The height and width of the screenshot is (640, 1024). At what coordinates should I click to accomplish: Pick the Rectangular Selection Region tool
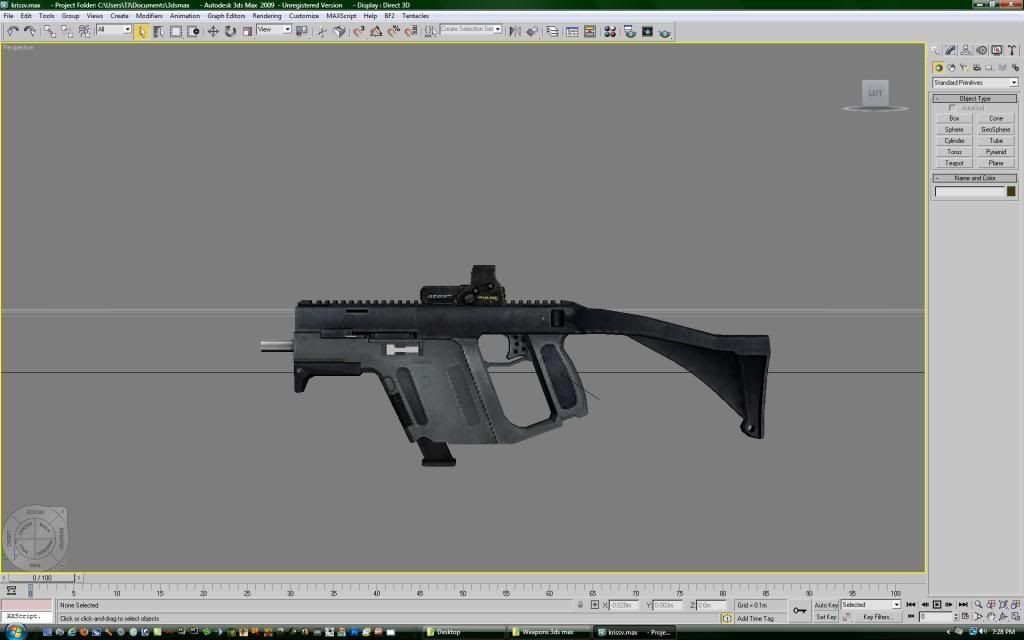coord(176,31)
